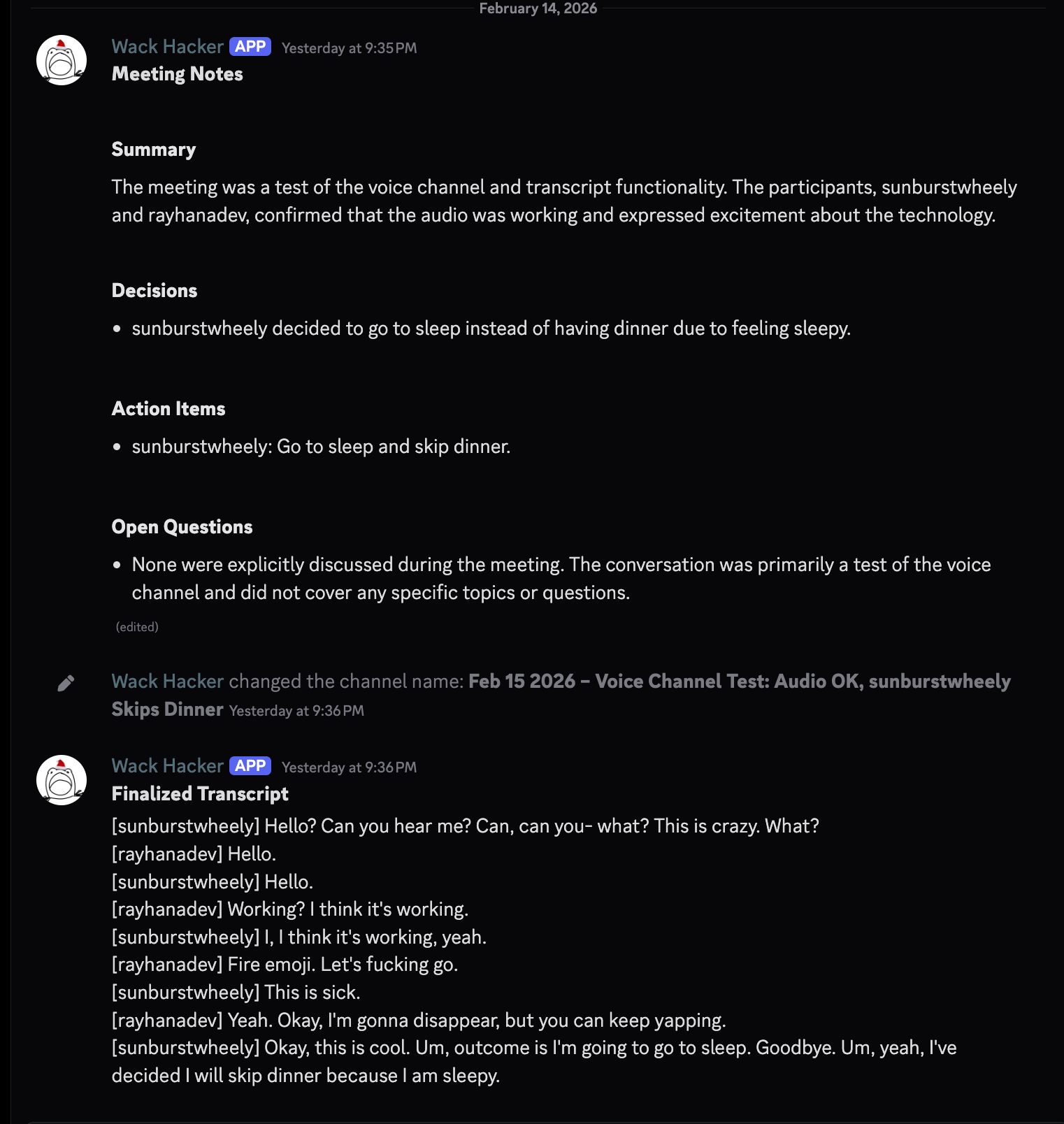The image size is (1064, 1124).
Task: Click the pencil icon for channel rename
Action: pyautogui.click(x=66, y=683)
